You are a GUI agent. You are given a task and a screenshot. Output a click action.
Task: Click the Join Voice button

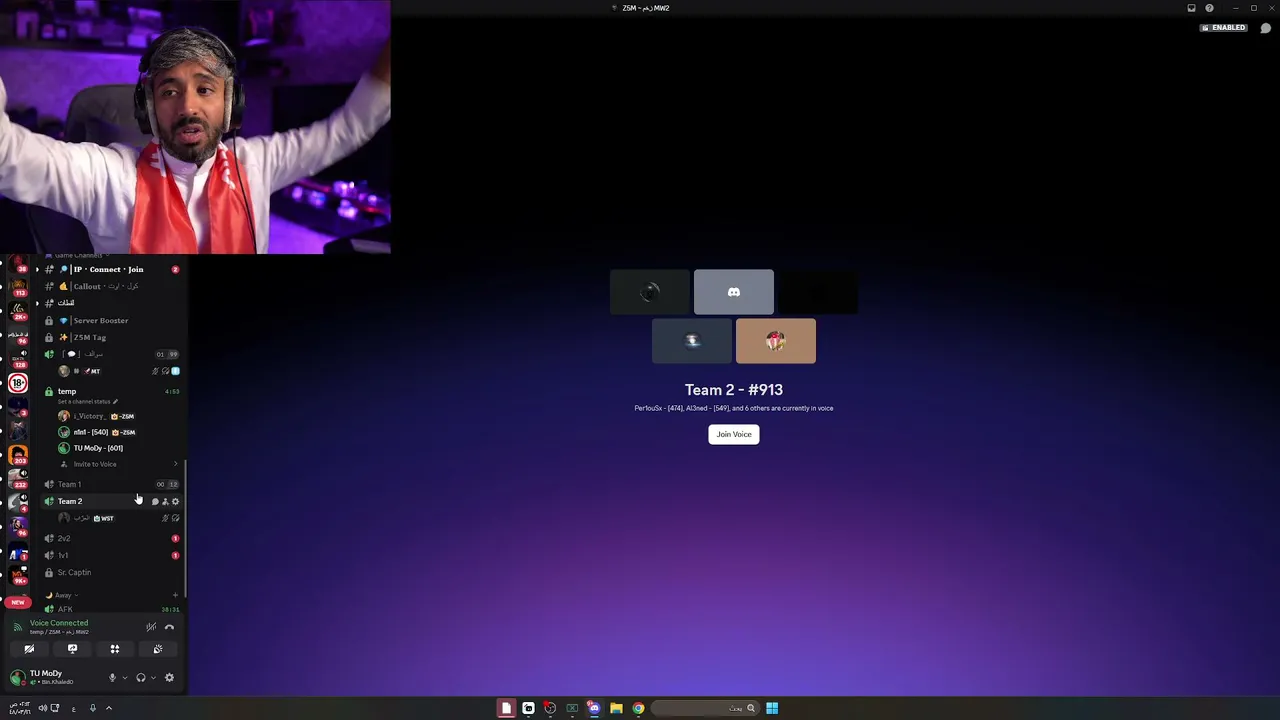click(x=734, y=434)
